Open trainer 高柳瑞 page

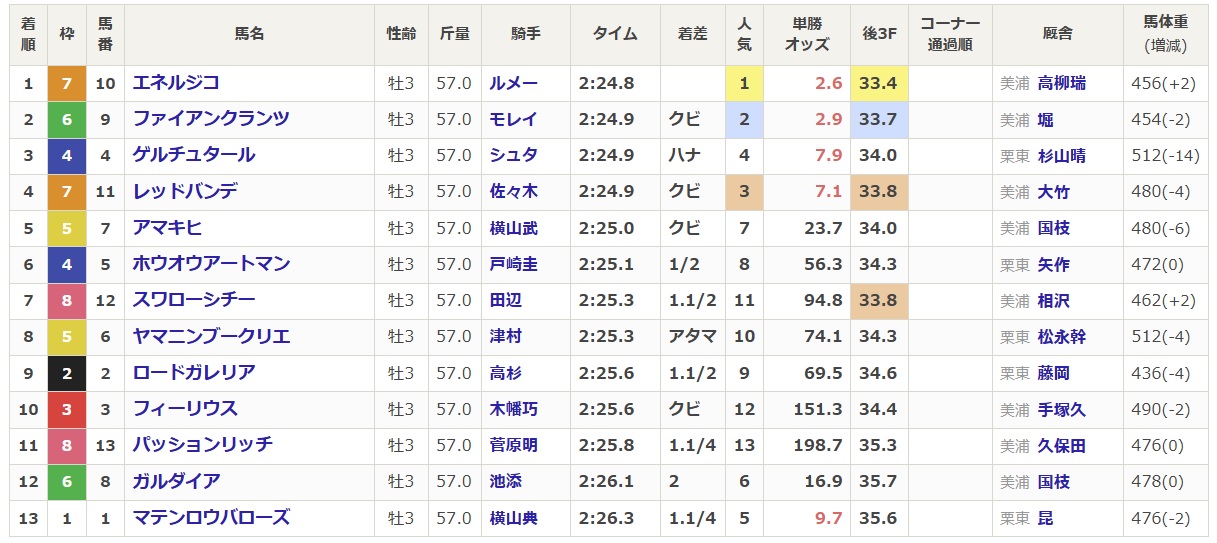pyautogui.click(x=1061, y=83)
